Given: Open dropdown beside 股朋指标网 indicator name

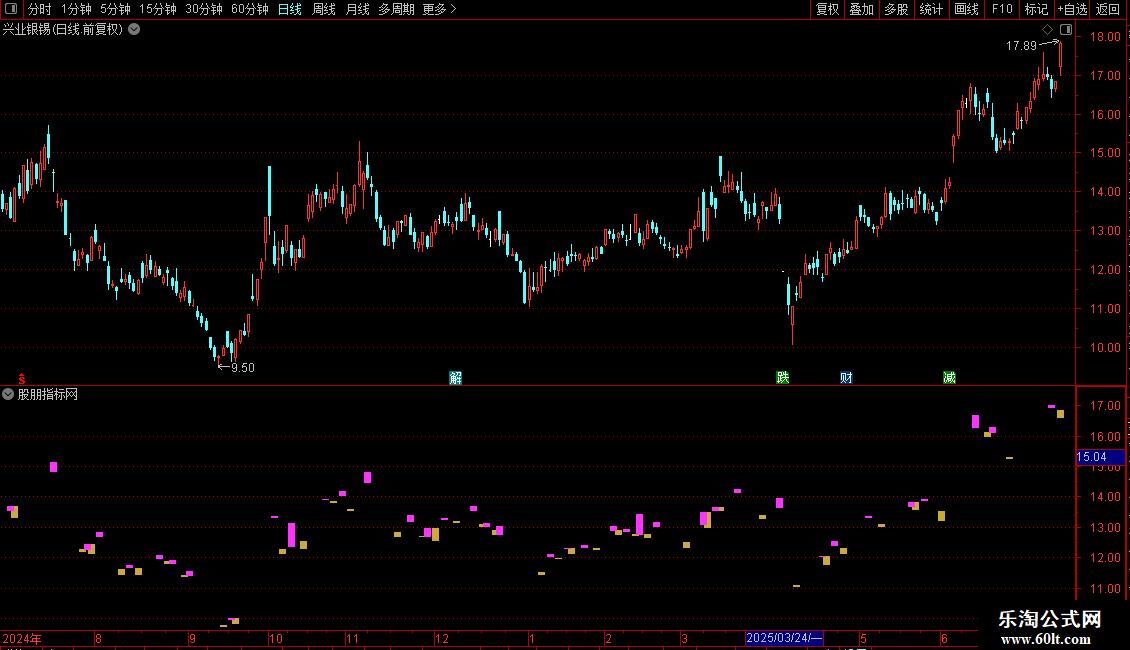Looking at the screenshot, I should click(x=8, y=394).
